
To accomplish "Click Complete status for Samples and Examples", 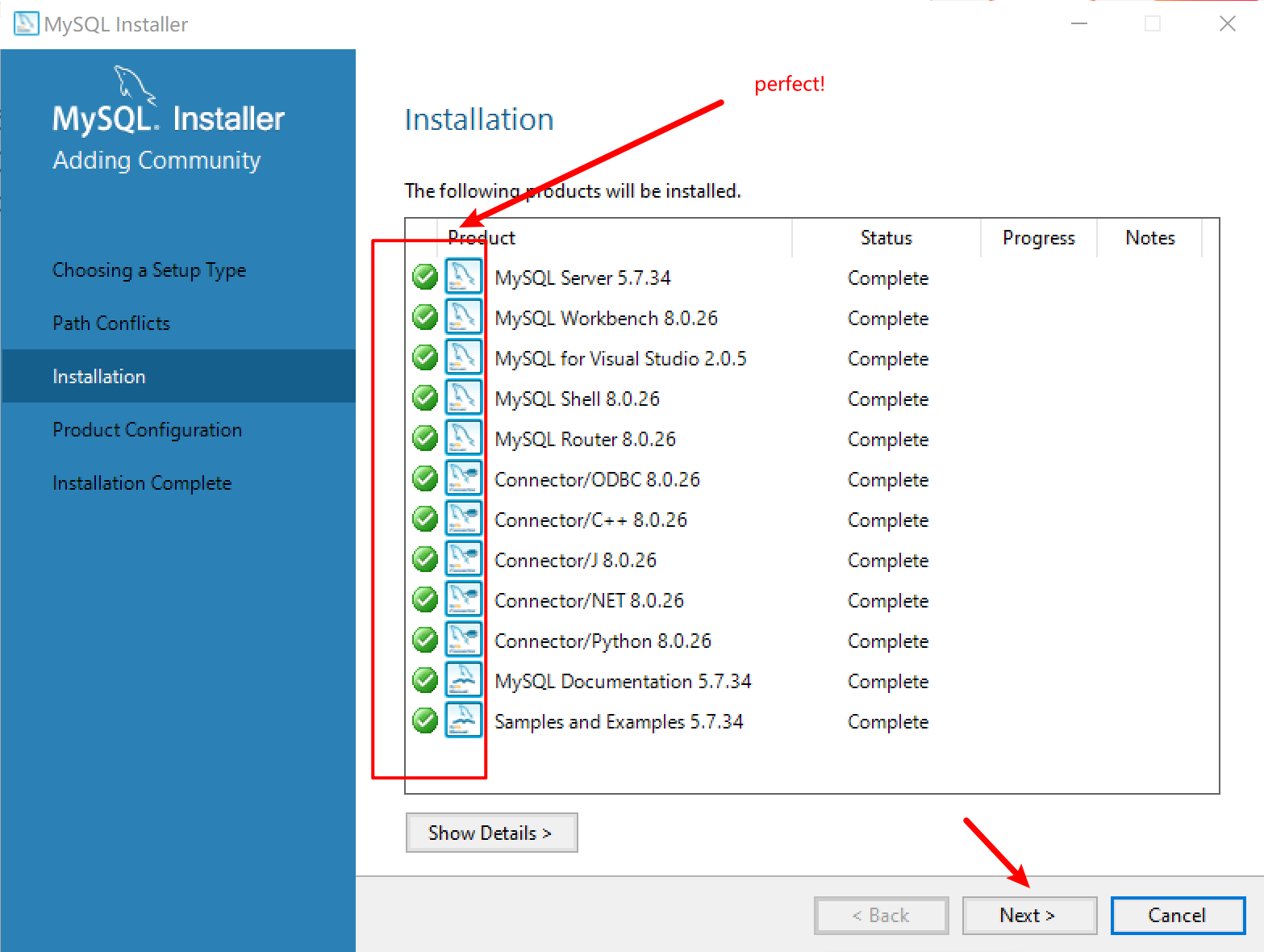I will coord(888,722).
